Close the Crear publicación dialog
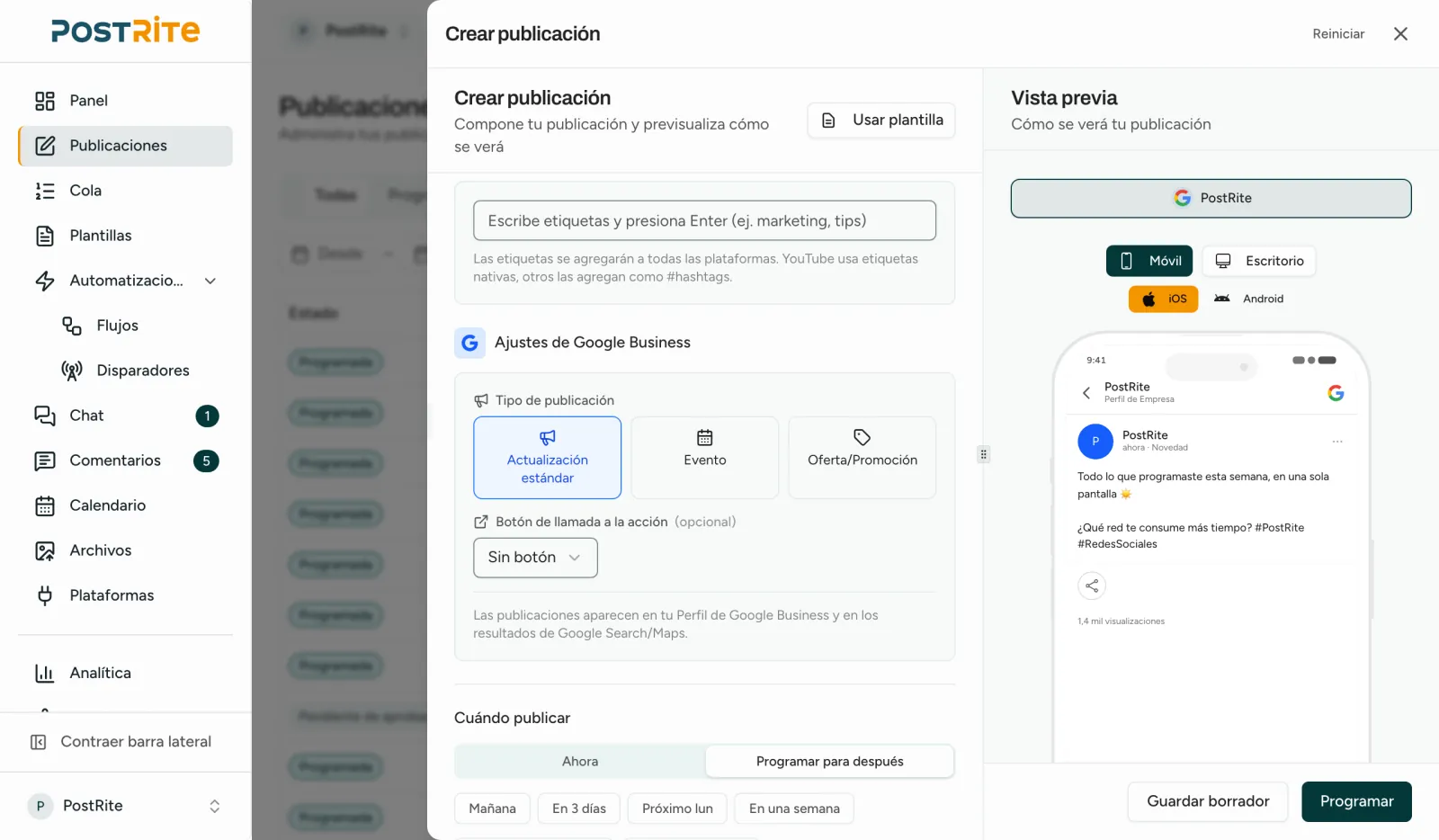Screen dimensions: 1439x840 (x=1400, y=34)
